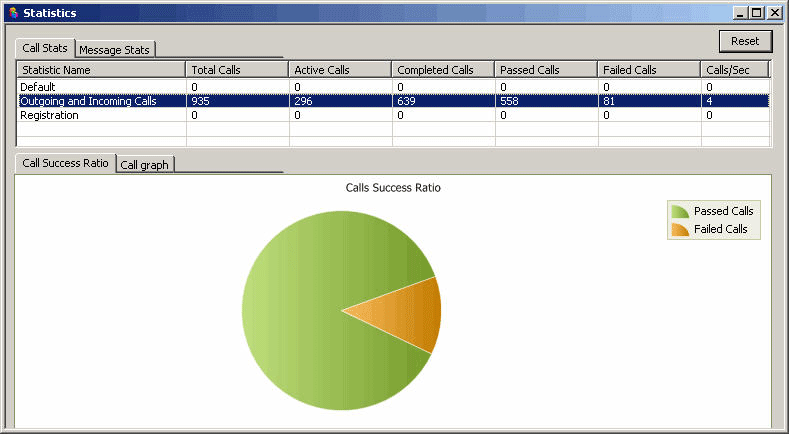Click the Passed Calls legend icon
789x434 pixels.
point(680,211)
